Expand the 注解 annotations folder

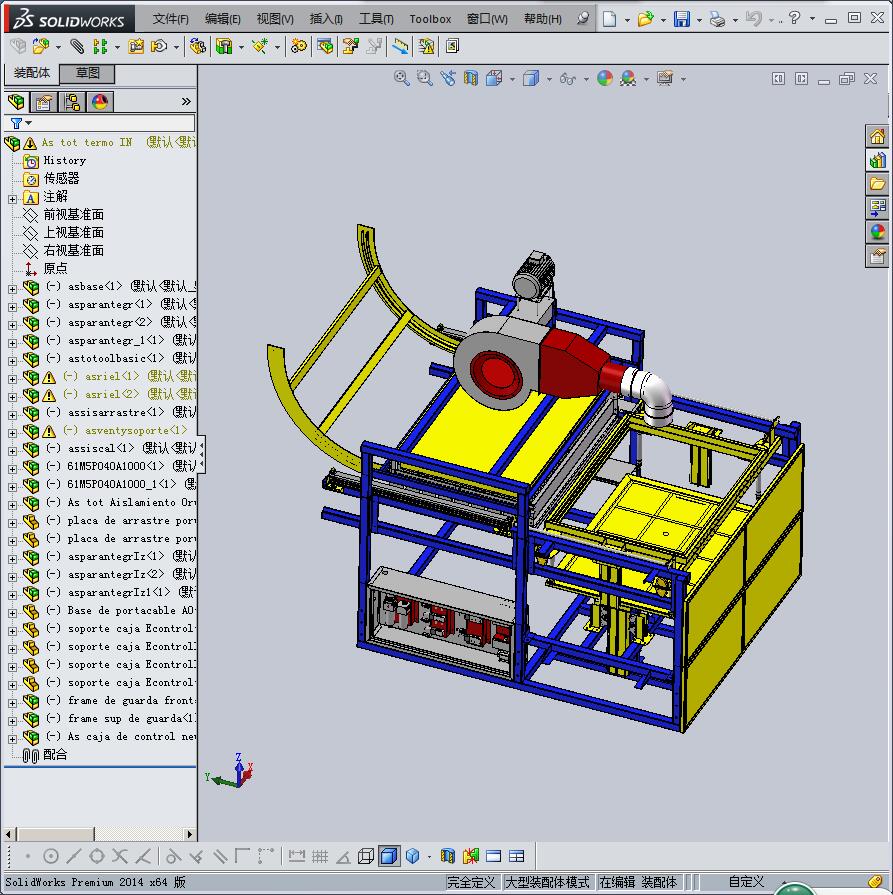click(12, 199)
